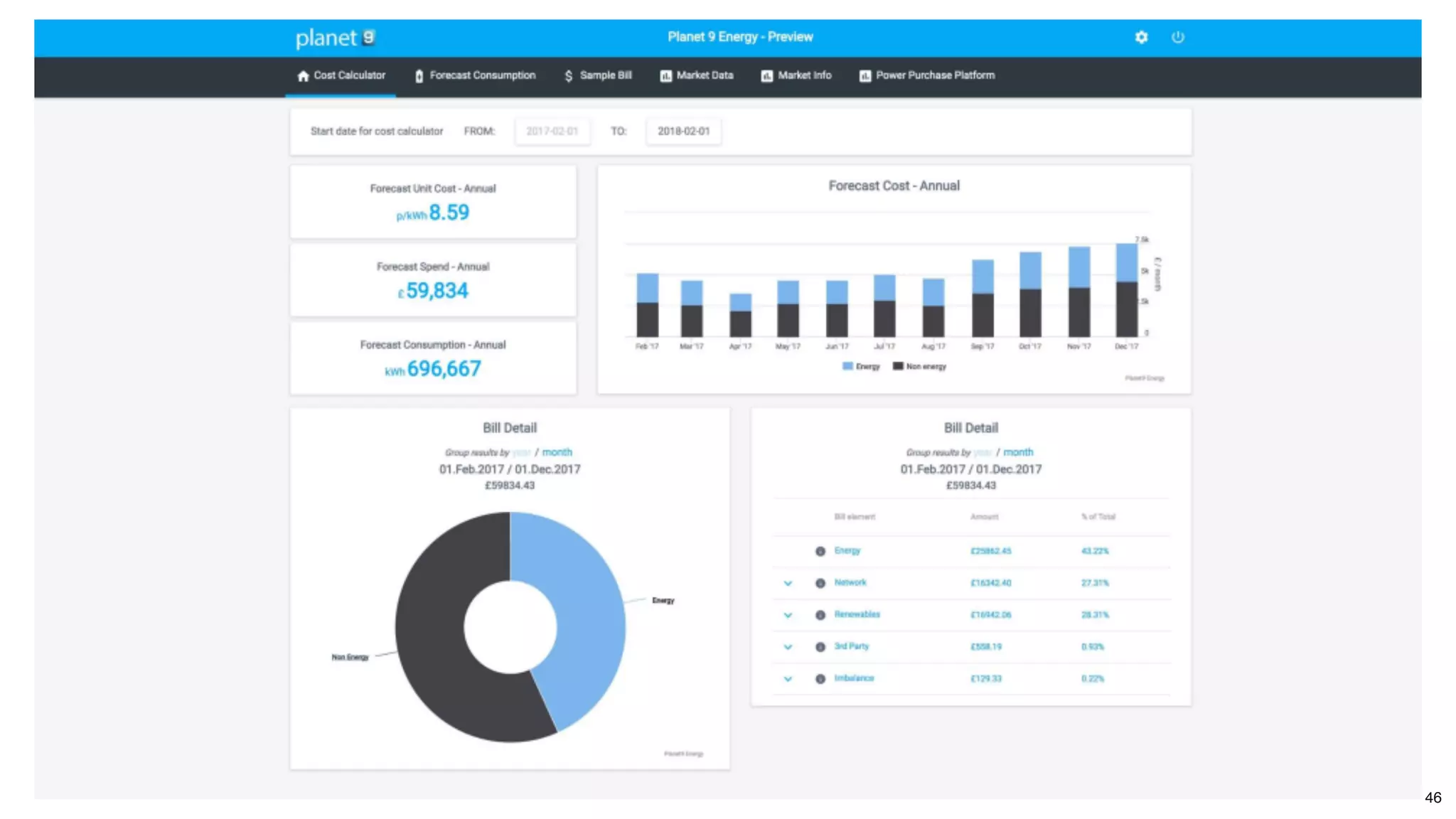This screenshot has height=819, width=1456.
Task: Click the info icon beside Energy row
Action: (x=820, y=551)
